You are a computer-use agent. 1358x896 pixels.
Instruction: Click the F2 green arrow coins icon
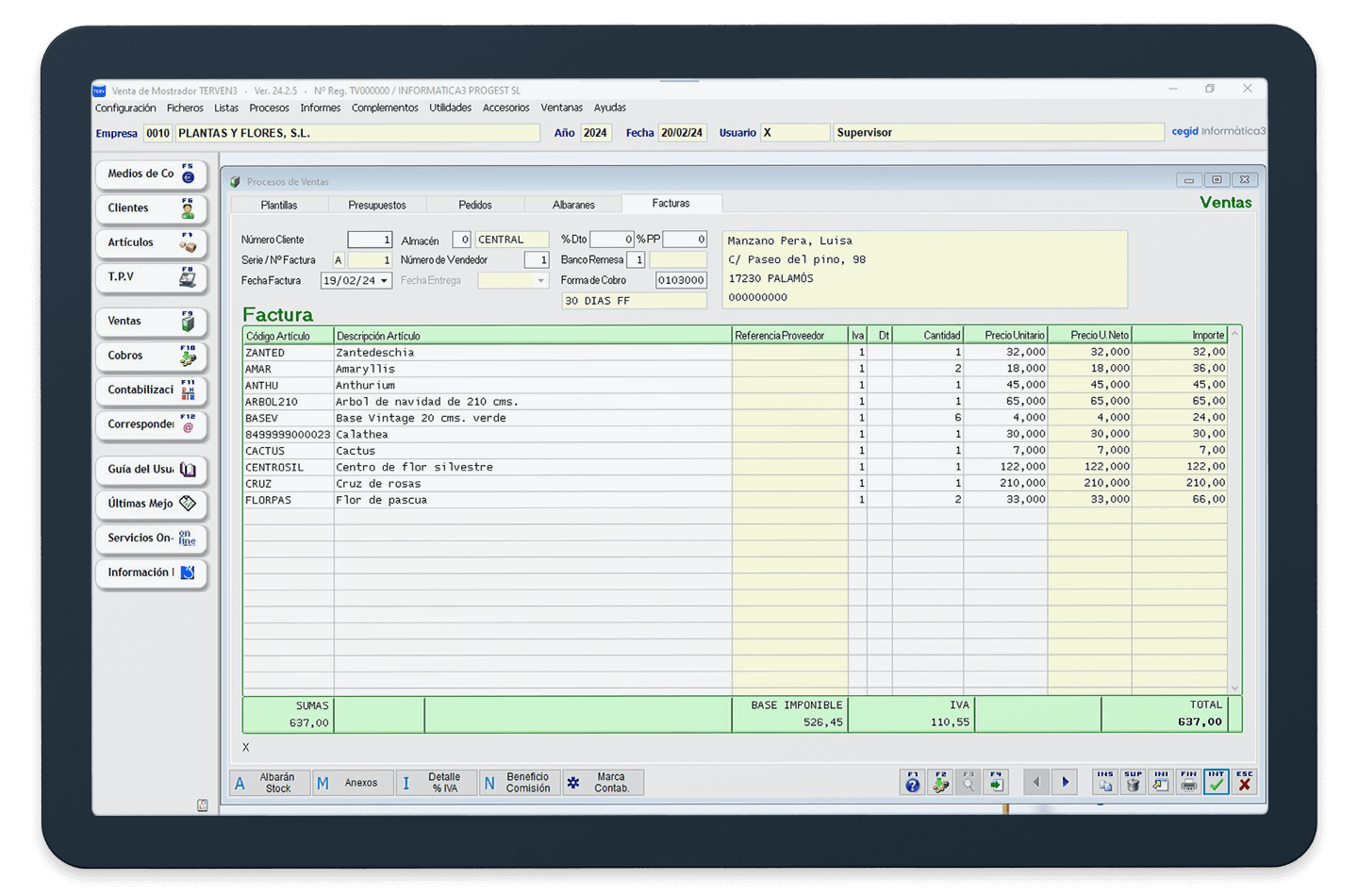point(940,782)
